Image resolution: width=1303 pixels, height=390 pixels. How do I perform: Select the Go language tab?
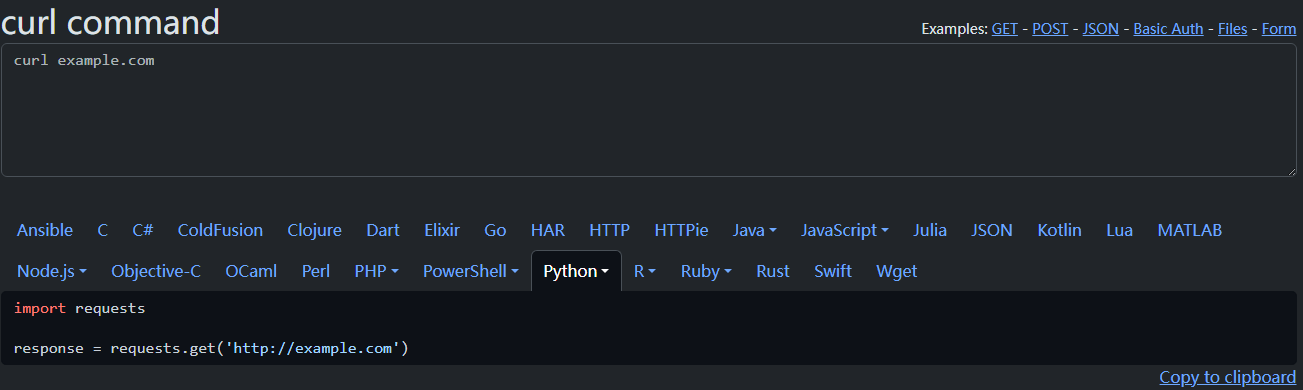click(x=495, y=230)
